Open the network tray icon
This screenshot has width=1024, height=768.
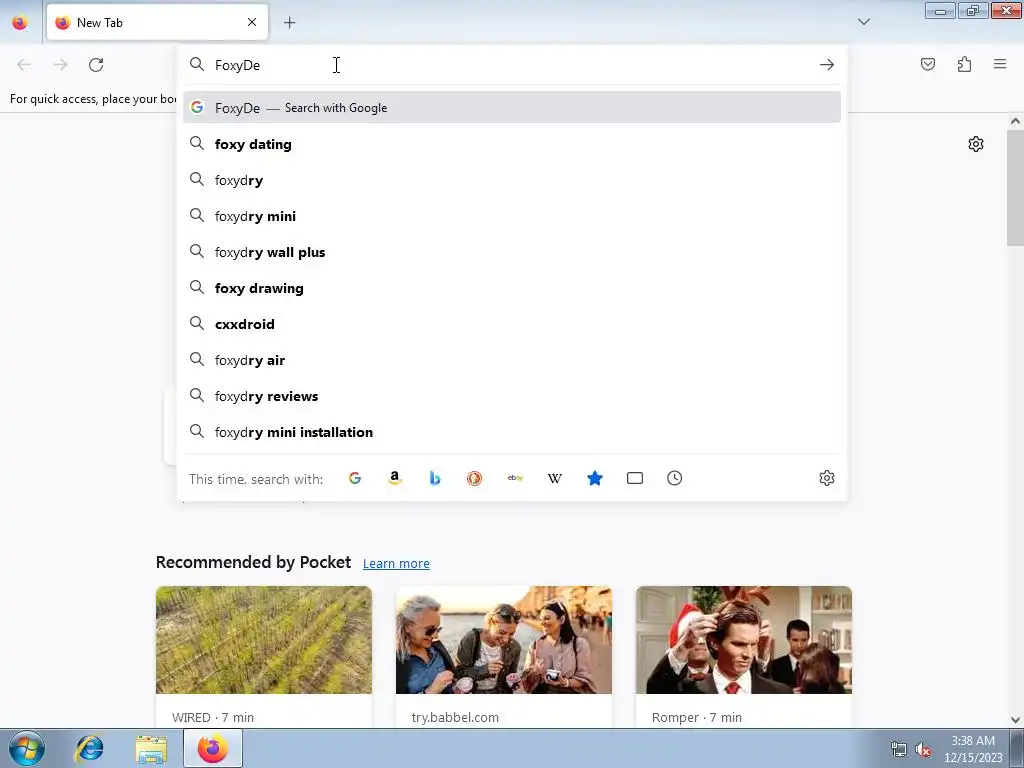tap(899, 750)
